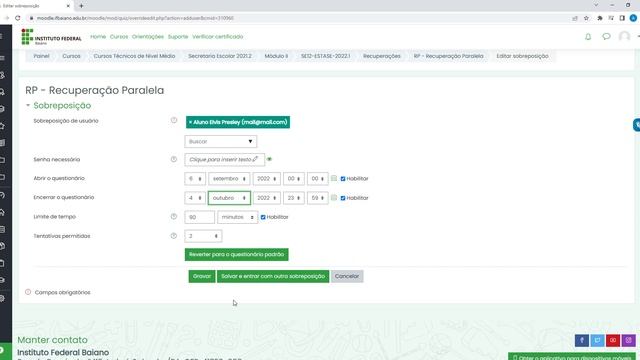Toggle Habilitar for Encerrar o questionário
The width and height of the screenshot is (640, 360).
pos(343,198)
